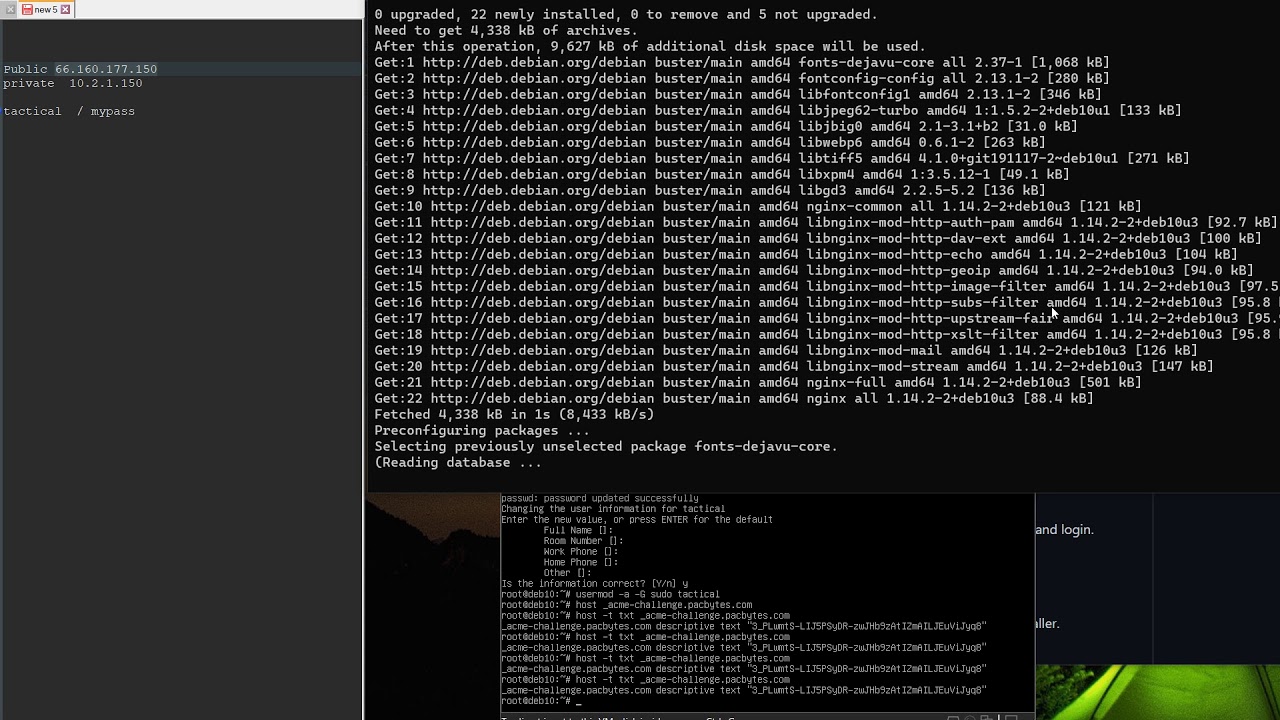Click the 'Get:19' libnginx-mod-mail line

click(786, 350)
